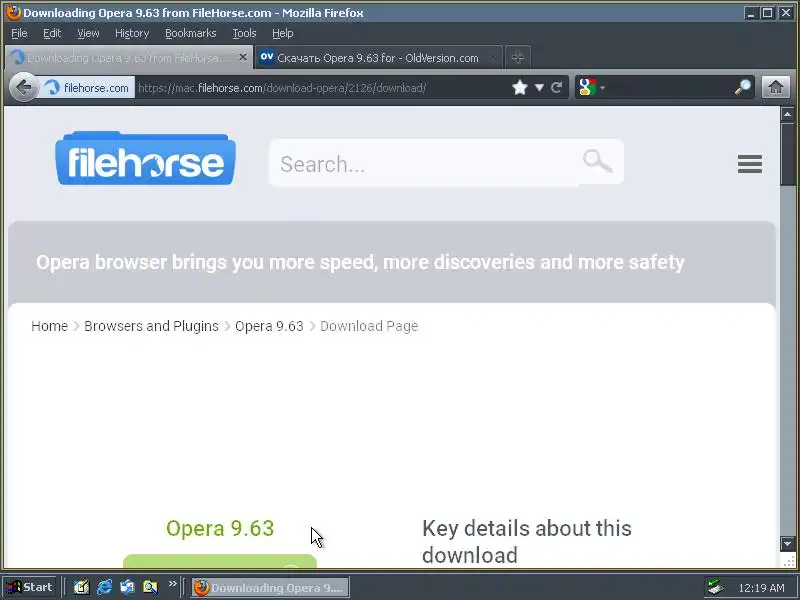
Task: Click the Opera browser brings you more speed headline
Action: (360, 262)
